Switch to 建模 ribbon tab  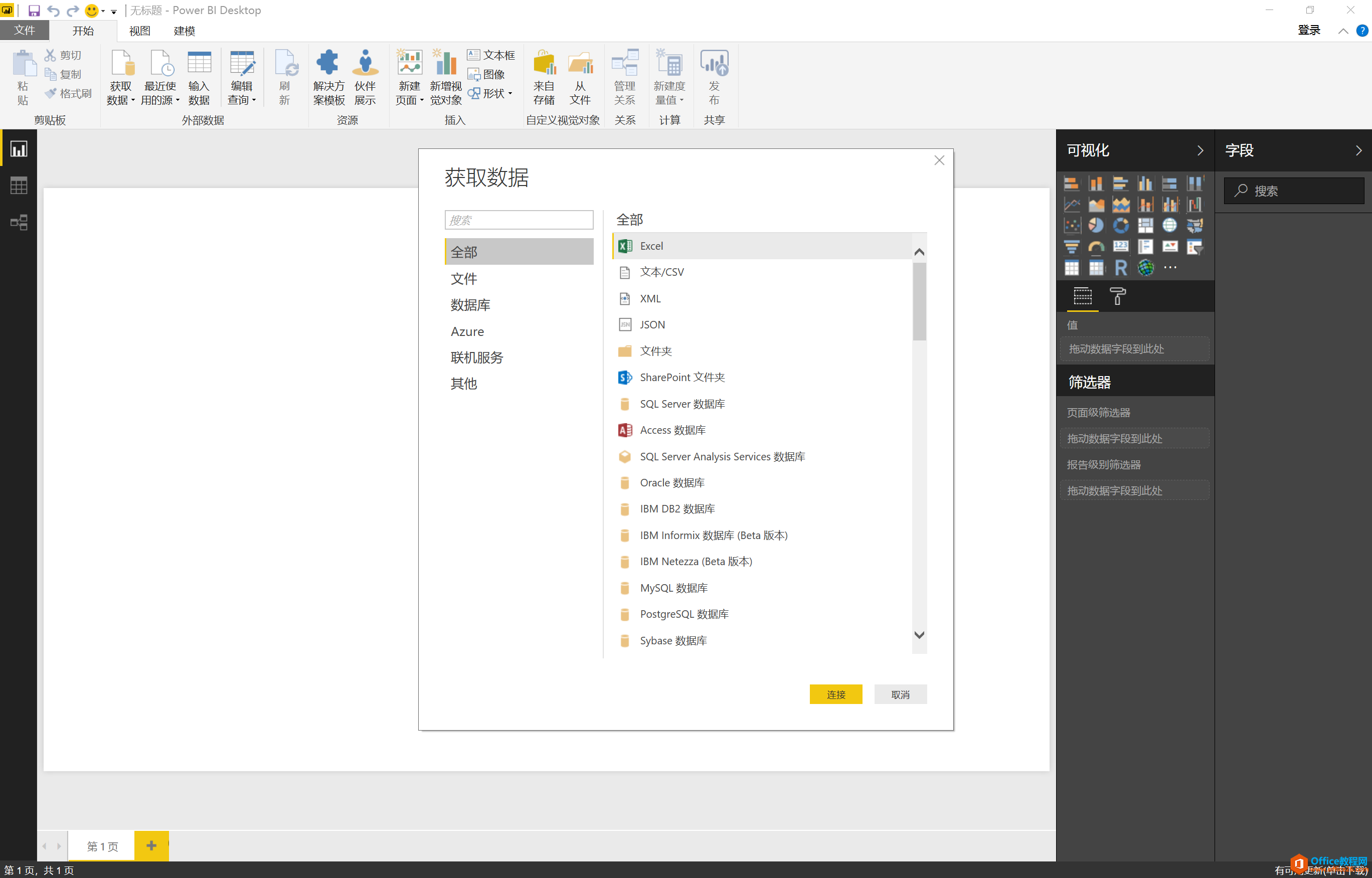point(184,31)
